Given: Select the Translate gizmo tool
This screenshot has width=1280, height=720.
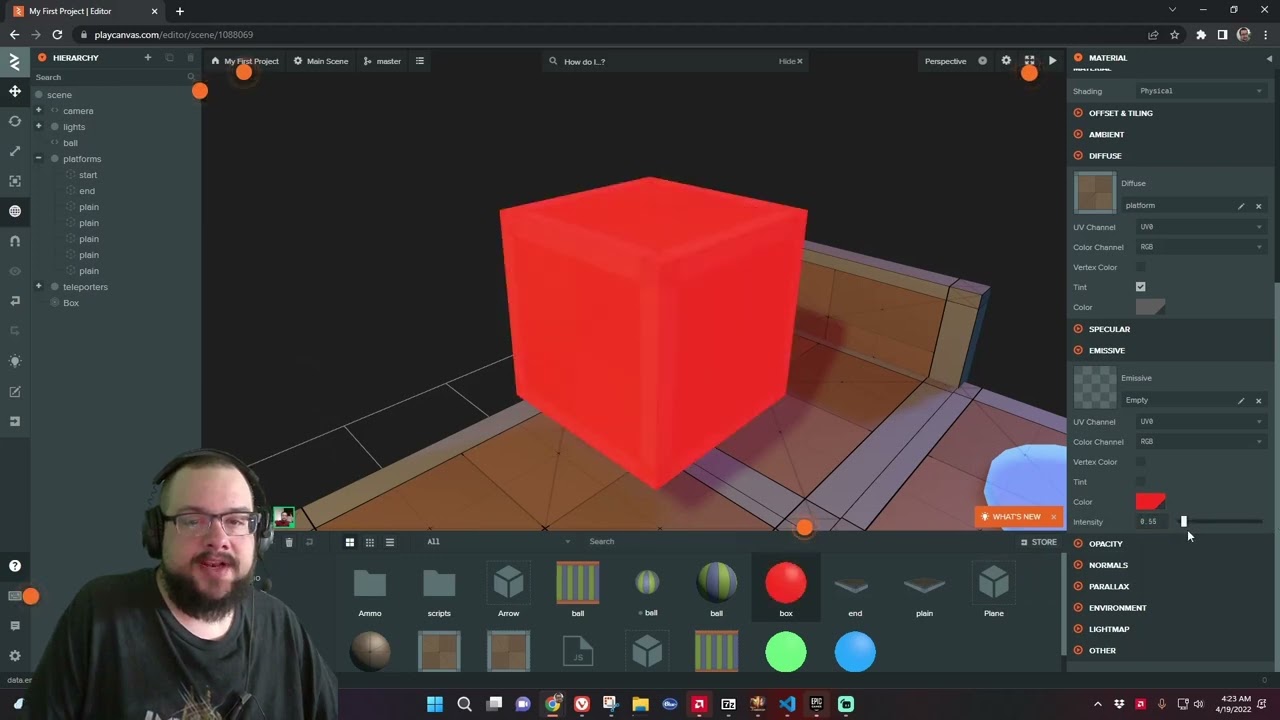Looking at the screenshot, I should [15, 91].
